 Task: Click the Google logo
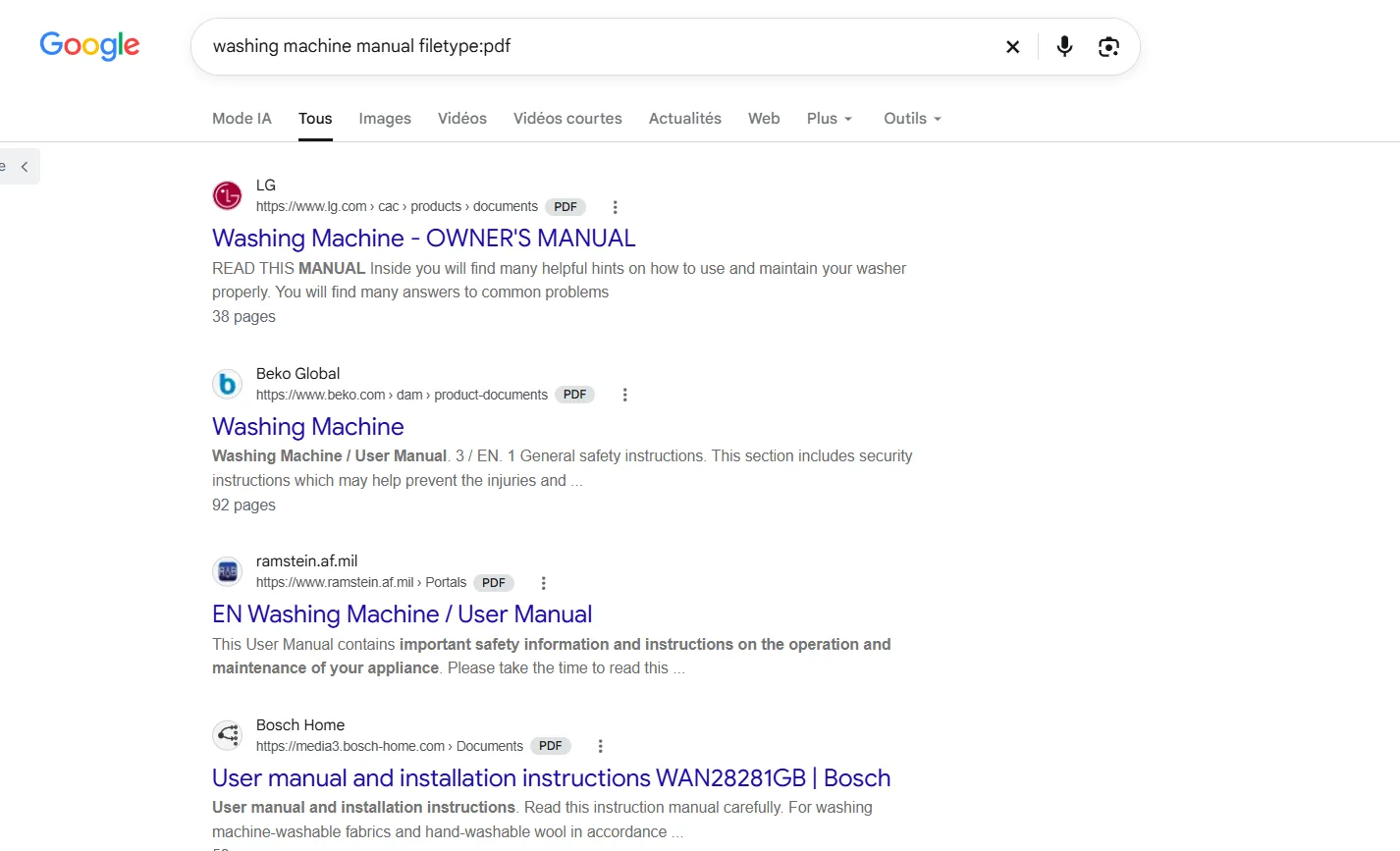[89, 45]
